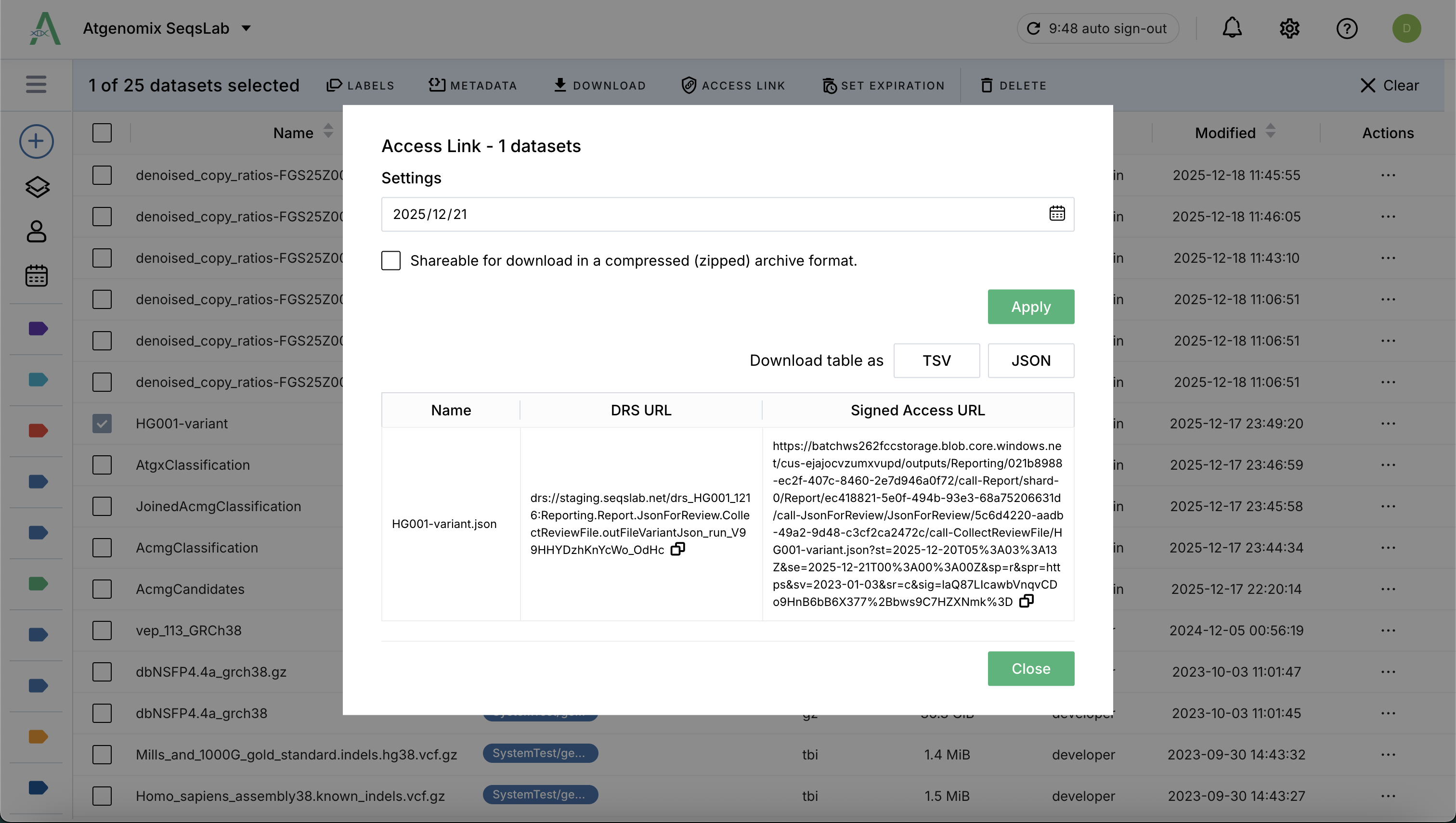
Task: Open the expiration date calendar picker
Action: (x=1057, y=214)
